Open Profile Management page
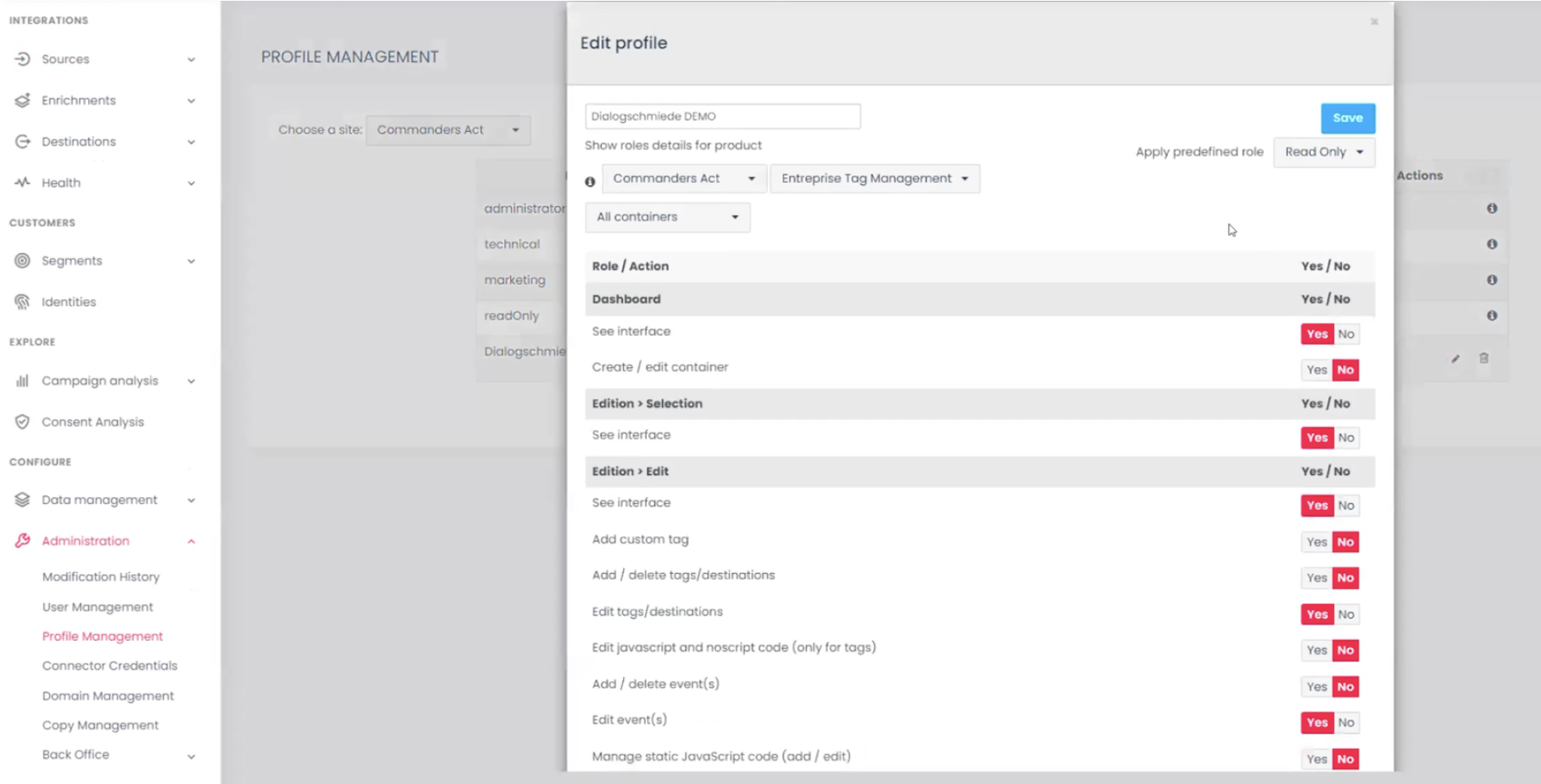1541x784 pixels. pyautogui.click(x=103, y=636)
